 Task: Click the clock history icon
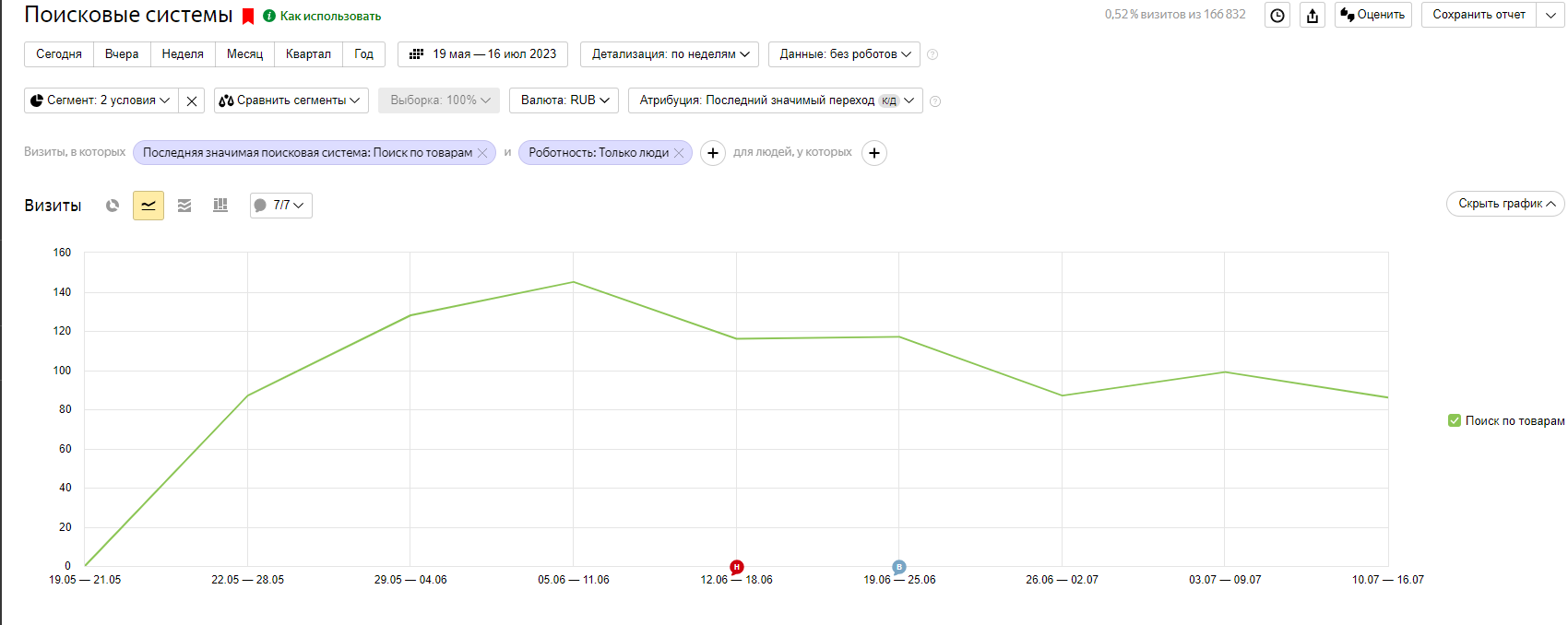tap(1277, 15)
